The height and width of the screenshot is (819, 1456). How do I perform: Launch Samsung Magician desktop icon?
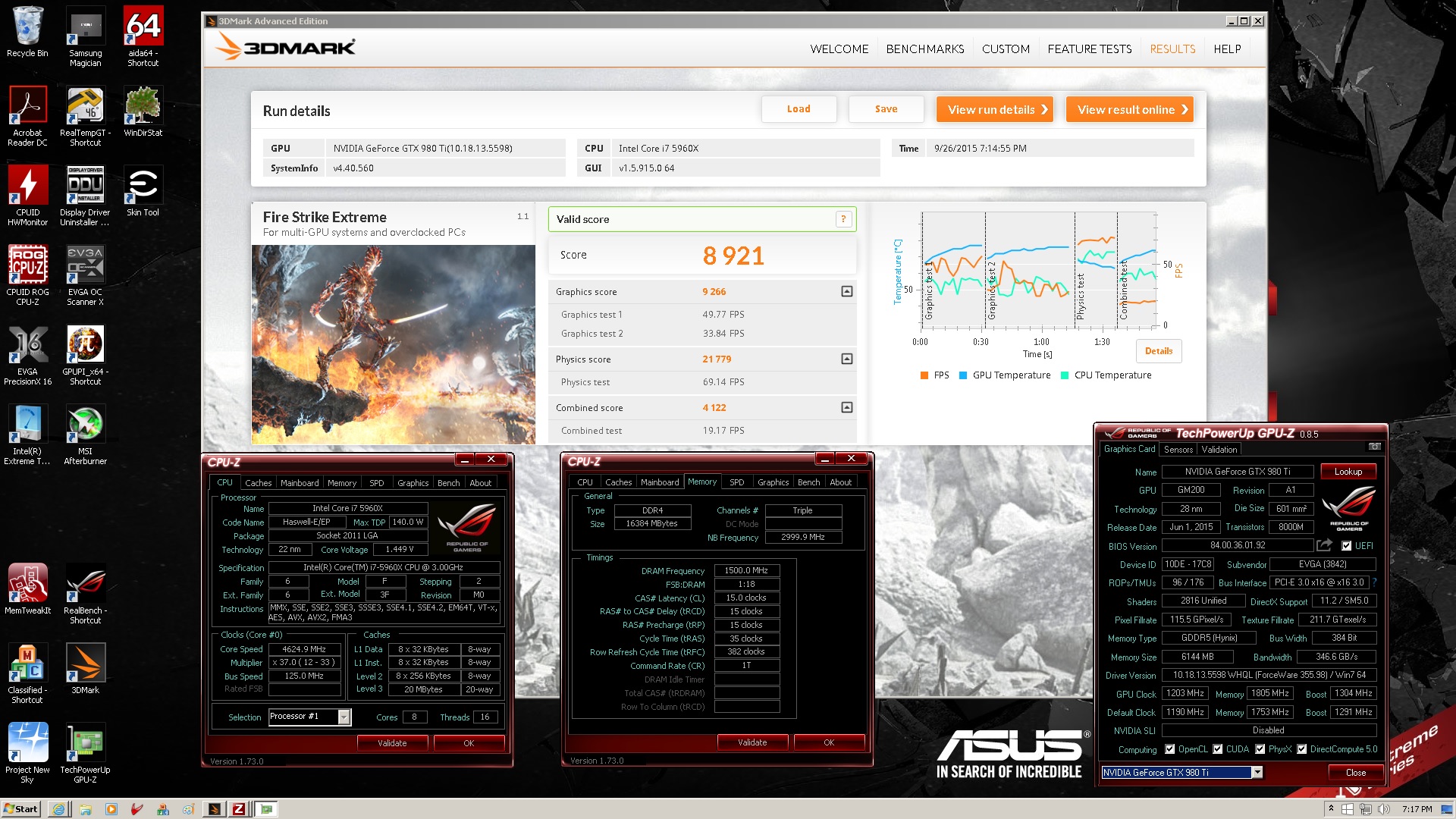[85, 36]
